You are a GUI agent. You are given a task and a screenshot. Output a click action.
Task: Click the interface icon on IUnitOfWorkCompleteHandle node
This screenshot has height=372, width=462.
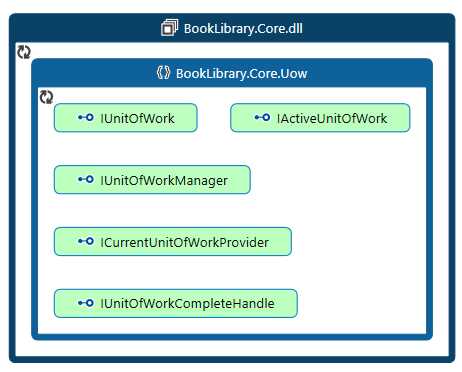[x=86, y=303]
